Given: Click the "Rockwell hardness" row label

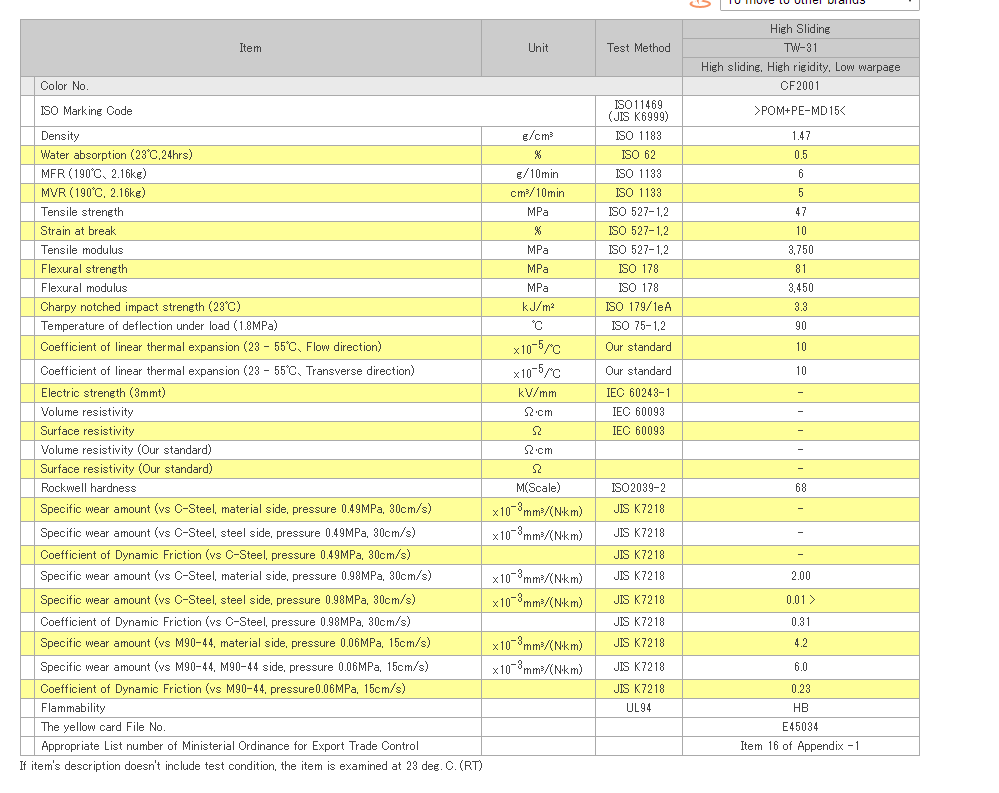Looking at the screenshot, I should click(x=89, y=488).
